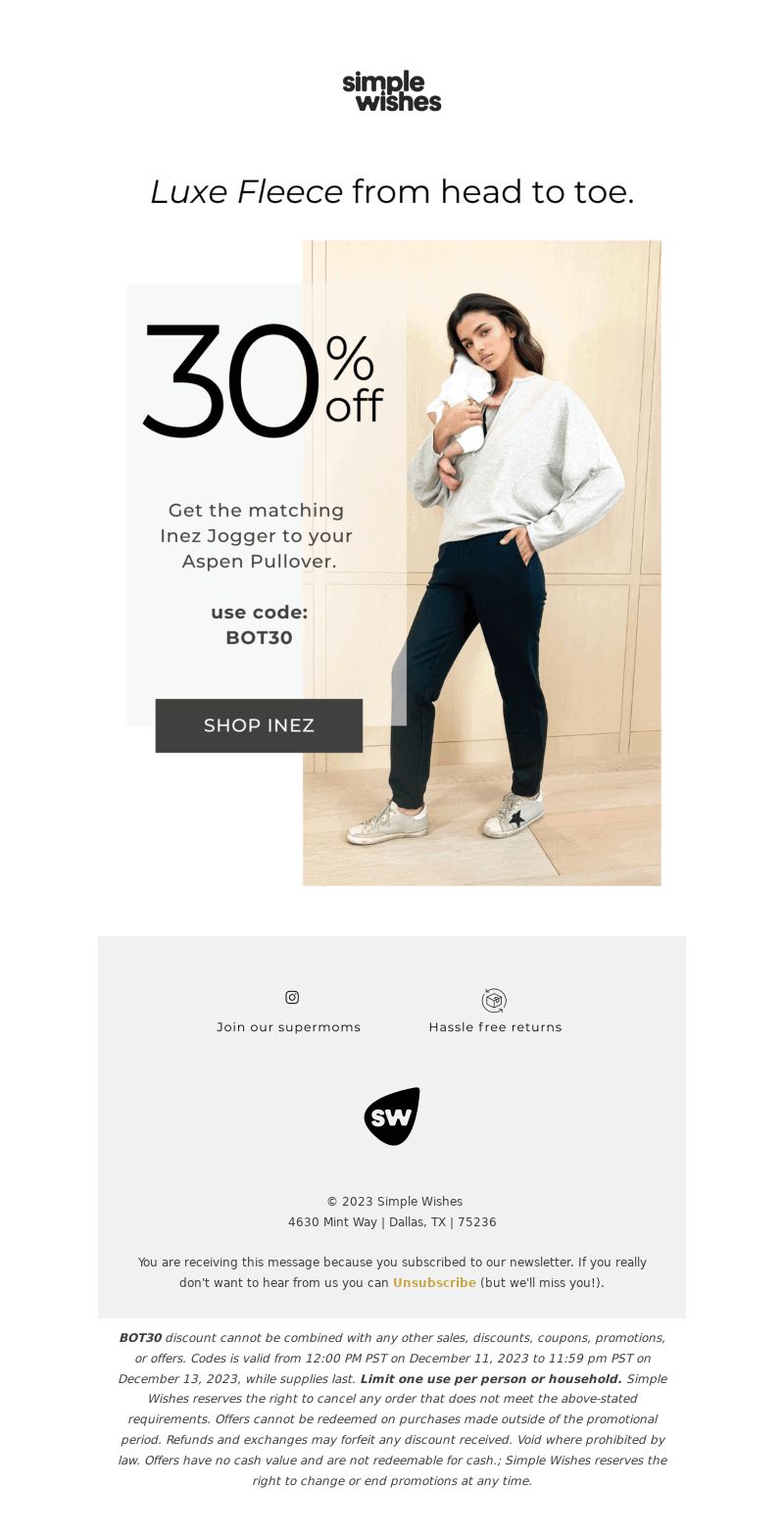Click the matching Inez Jogger description
The height and width of the screenshot is (1537, 784).
(x=257, y=535)
